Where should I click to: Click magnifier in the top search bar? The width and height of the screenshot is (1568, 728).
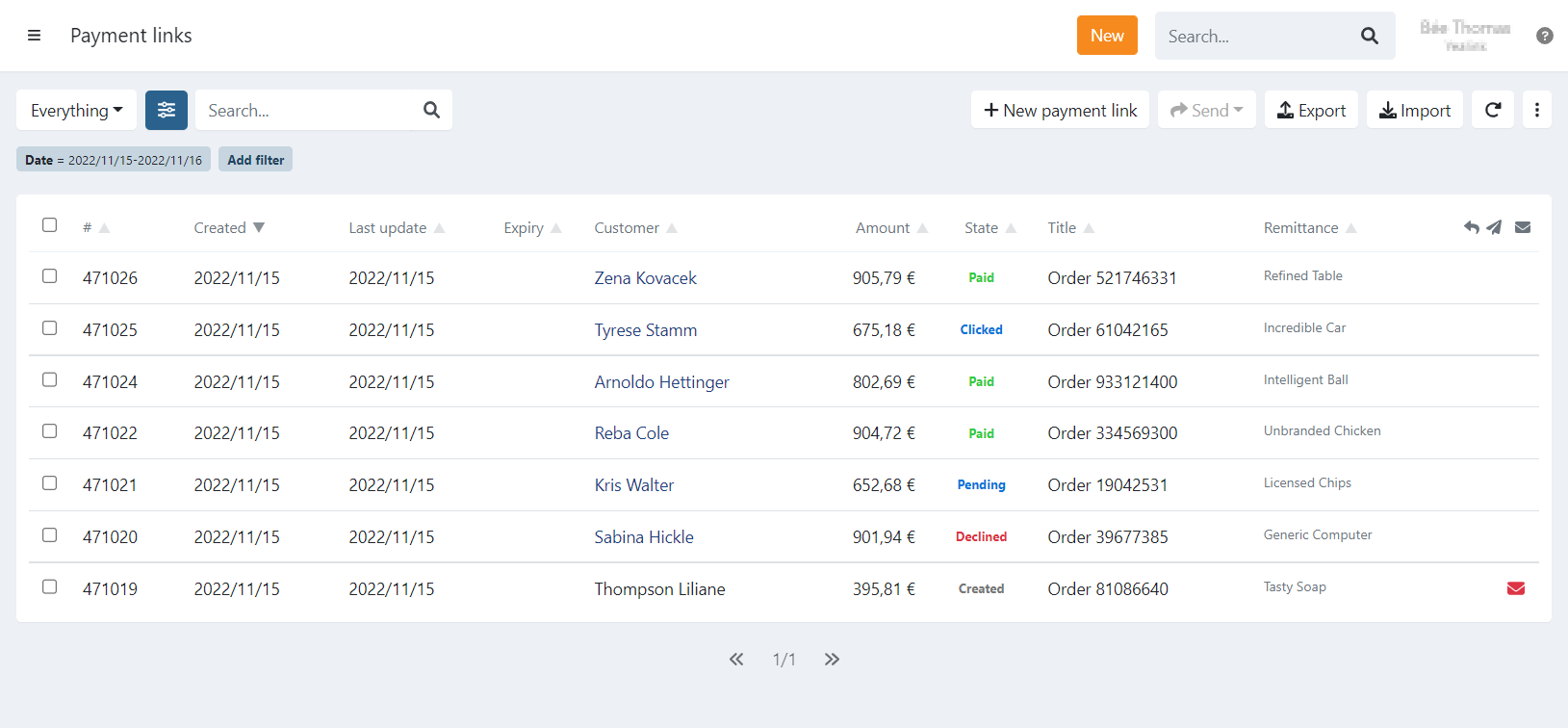click(x=1369, y=36)
